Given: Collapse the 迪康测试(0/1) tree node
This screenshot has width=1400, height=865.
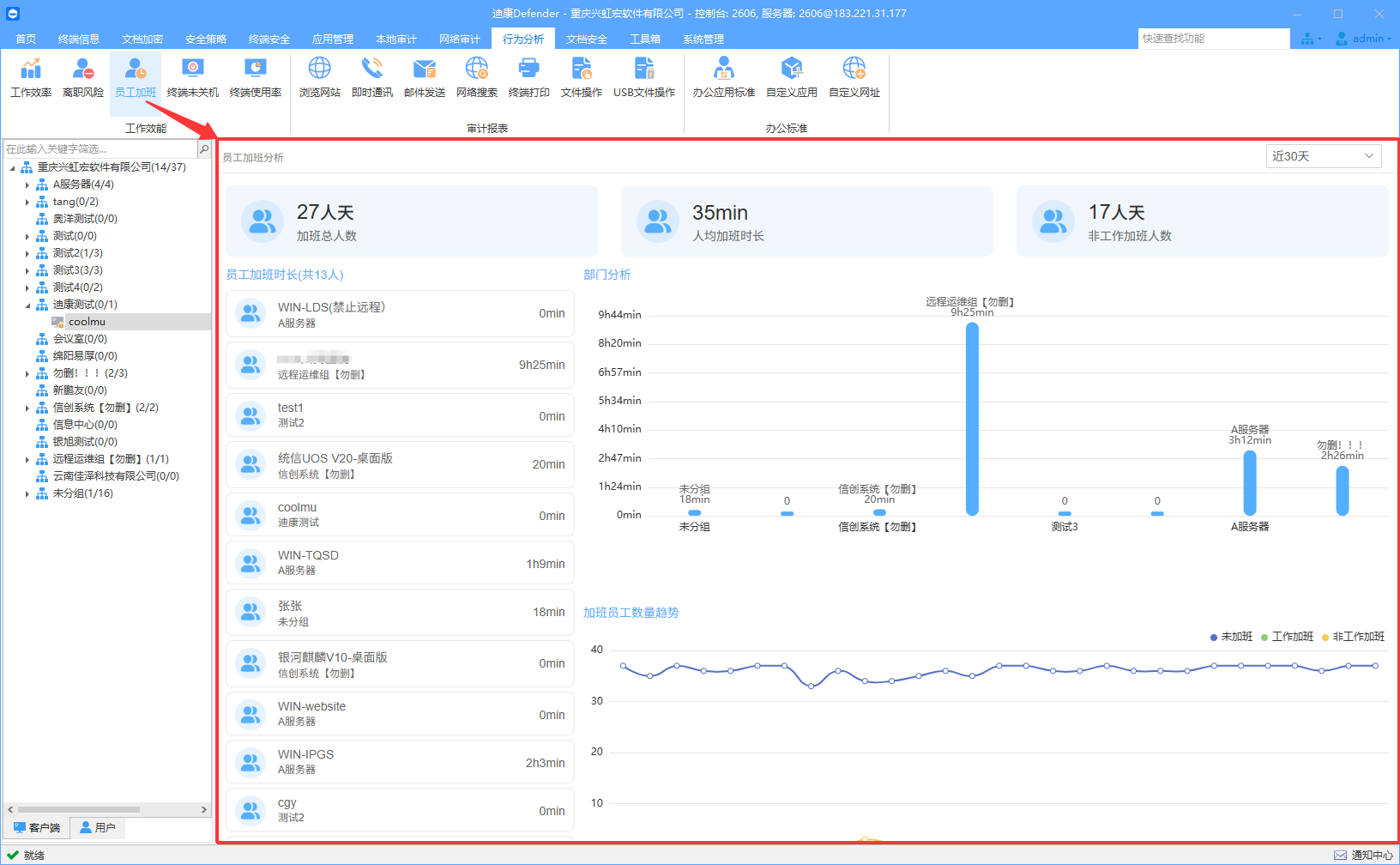Looking at the screenshot, I should [x=27, y=305].
